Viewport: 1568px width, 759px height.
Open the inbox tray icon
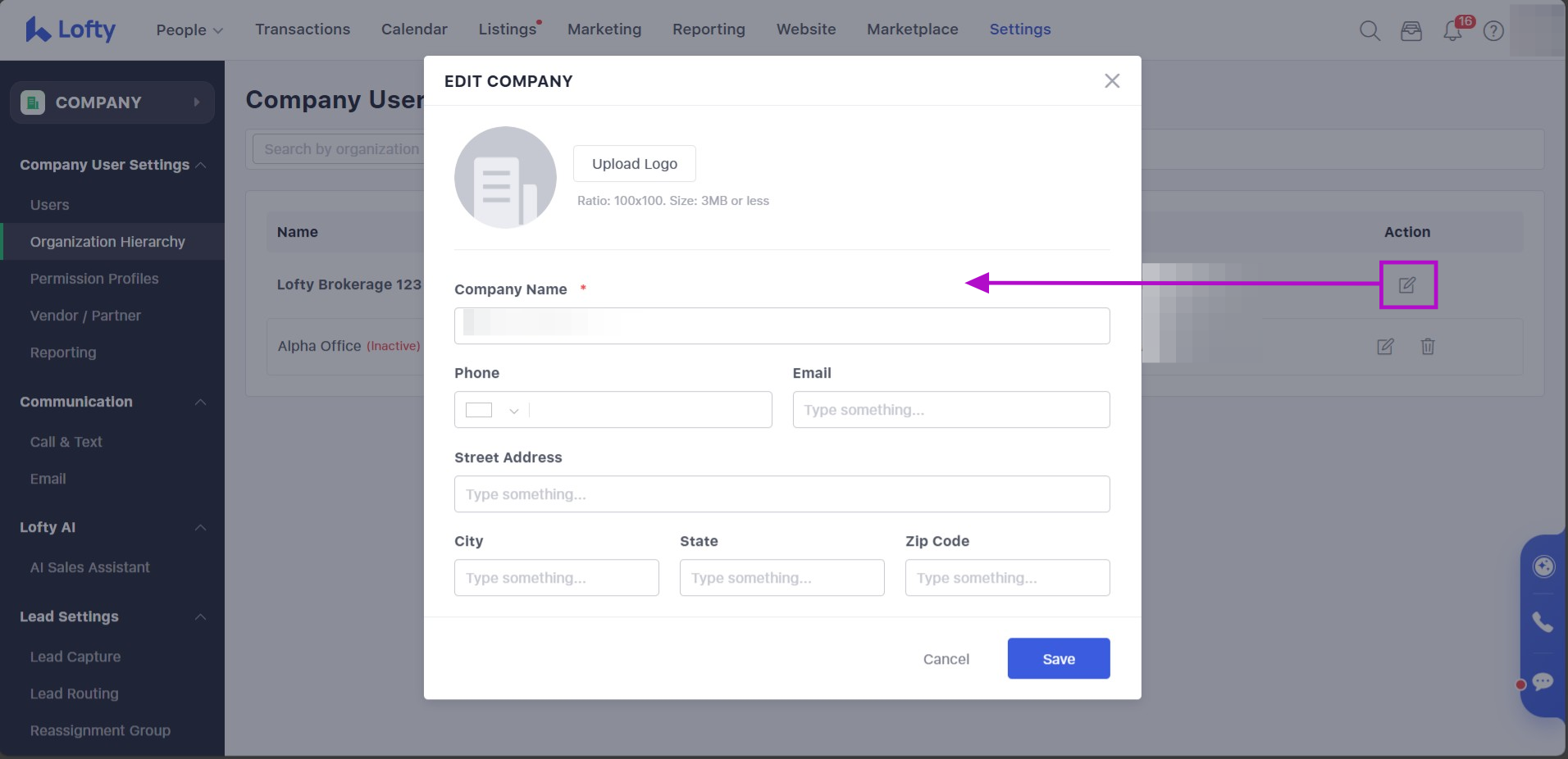1411,31
